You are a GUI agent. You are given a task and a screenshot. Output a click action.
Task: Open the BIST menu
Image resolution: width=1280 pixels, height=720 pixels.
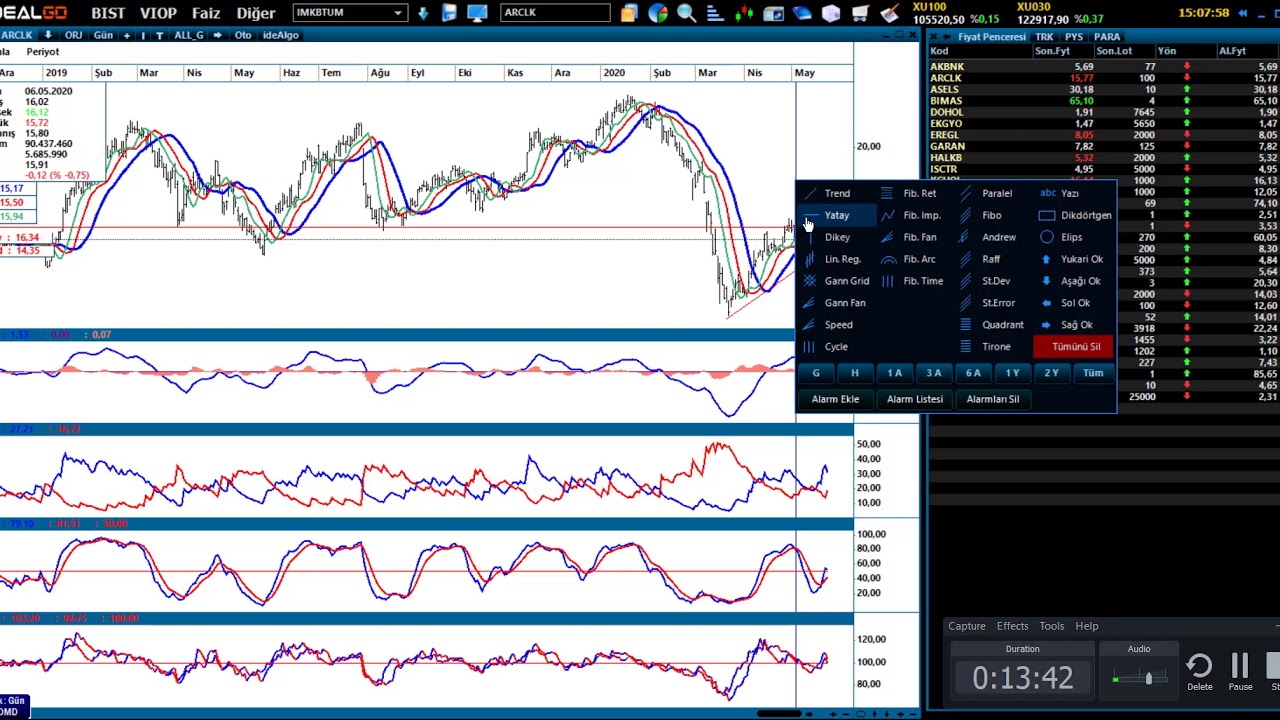coord(108,13)
